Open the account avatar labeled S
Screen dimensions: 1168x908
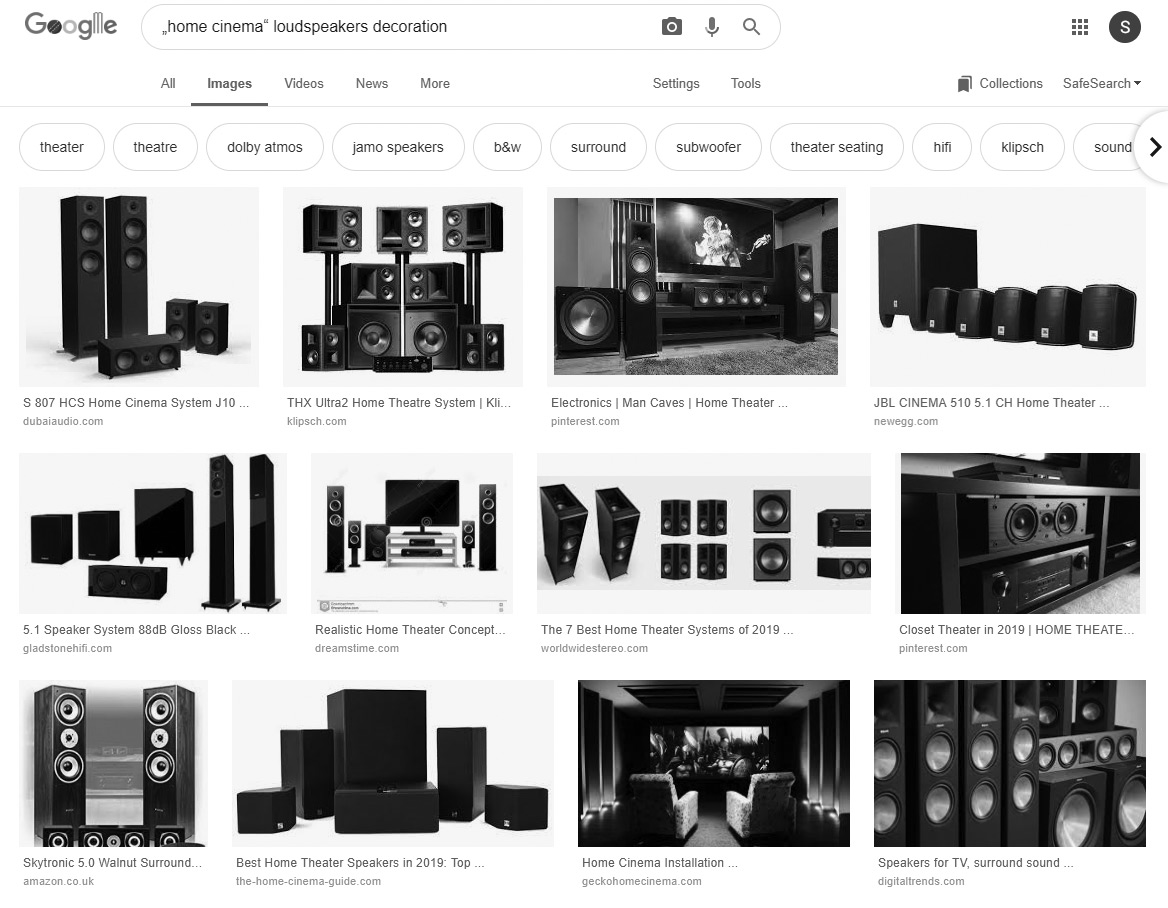tap(1125, 28)
